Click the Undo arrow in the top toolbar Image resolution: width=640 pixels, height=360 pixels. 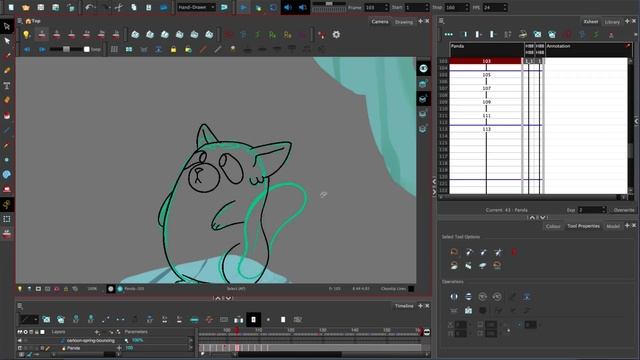tap(89, 7)
